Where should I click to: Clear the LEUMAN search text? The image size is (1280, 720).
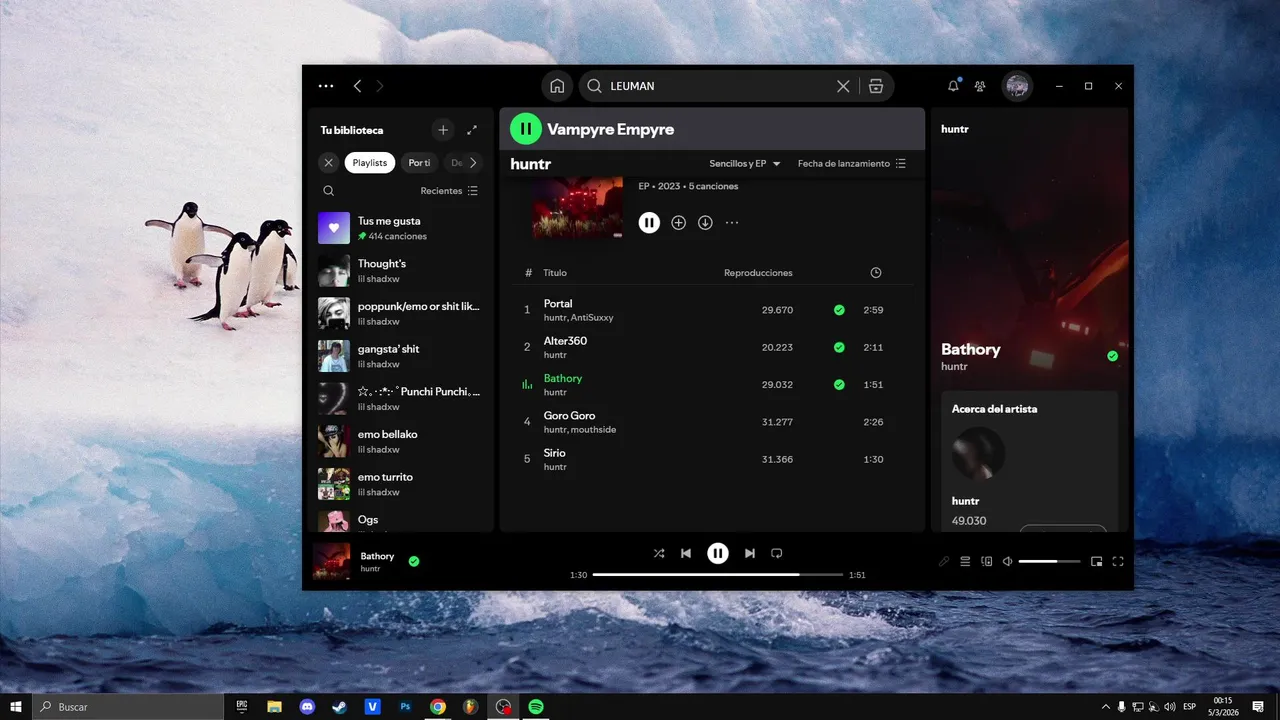[x=843, y=86]
